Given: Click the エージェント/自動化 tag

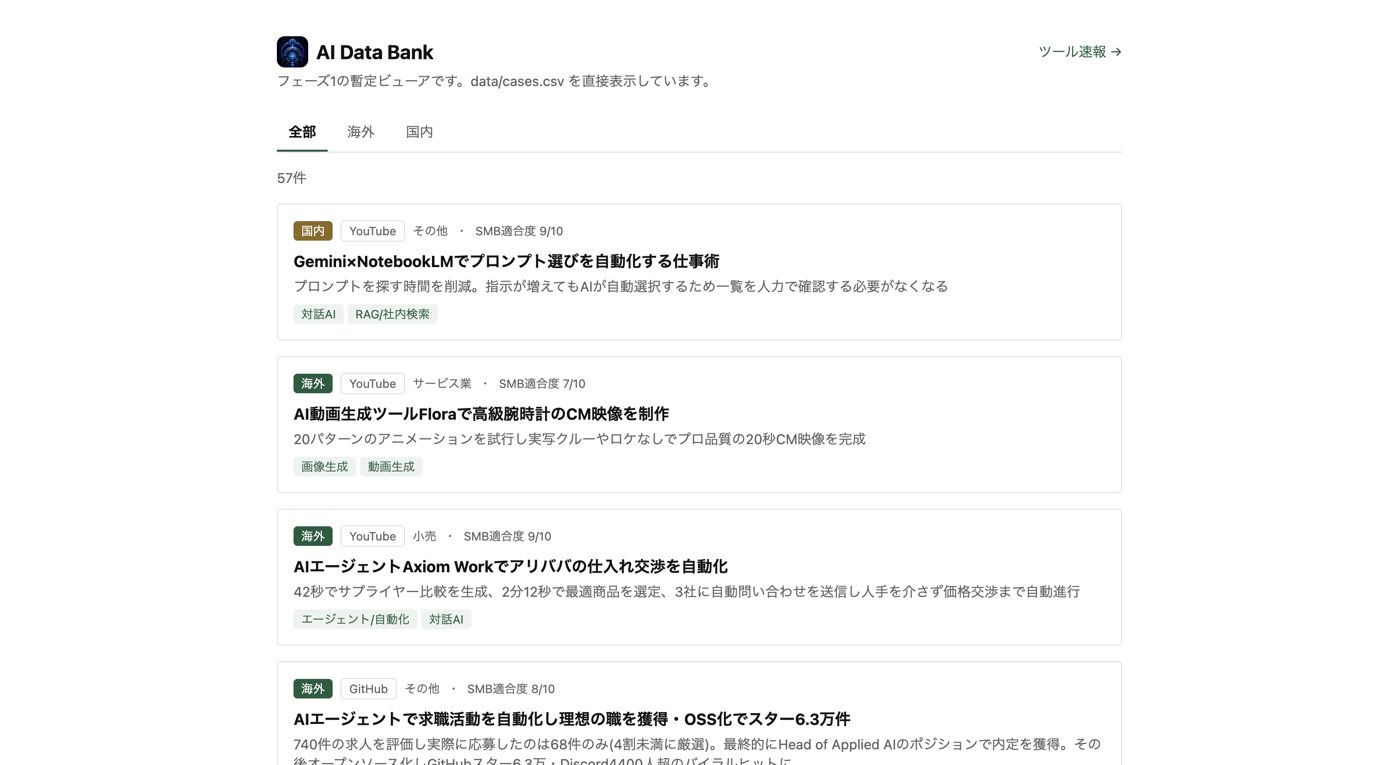Looking at the screenshot, I should click(x=355, y=619).
